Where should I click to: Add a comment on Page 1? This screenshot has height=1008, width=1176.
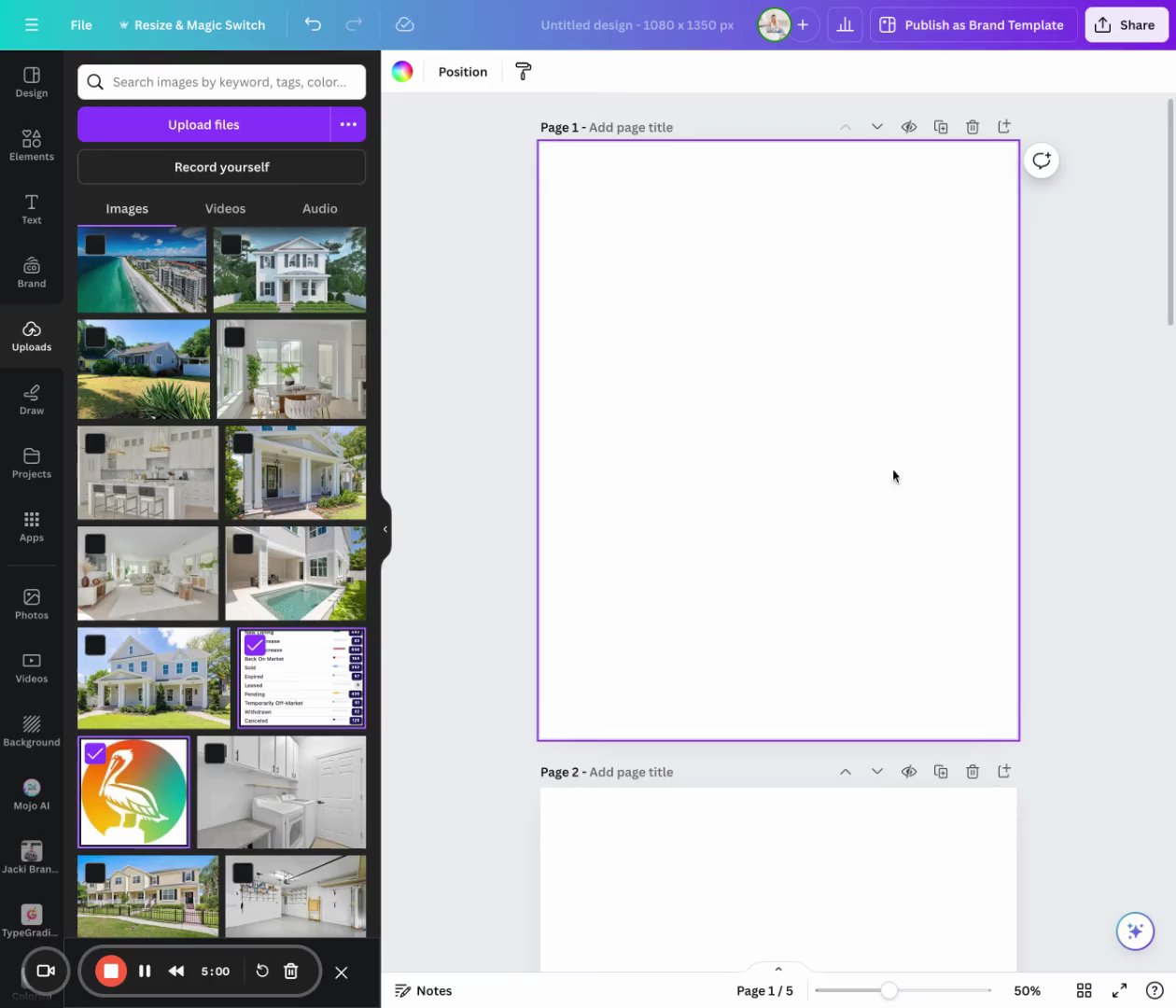(x=1042, y=161)
